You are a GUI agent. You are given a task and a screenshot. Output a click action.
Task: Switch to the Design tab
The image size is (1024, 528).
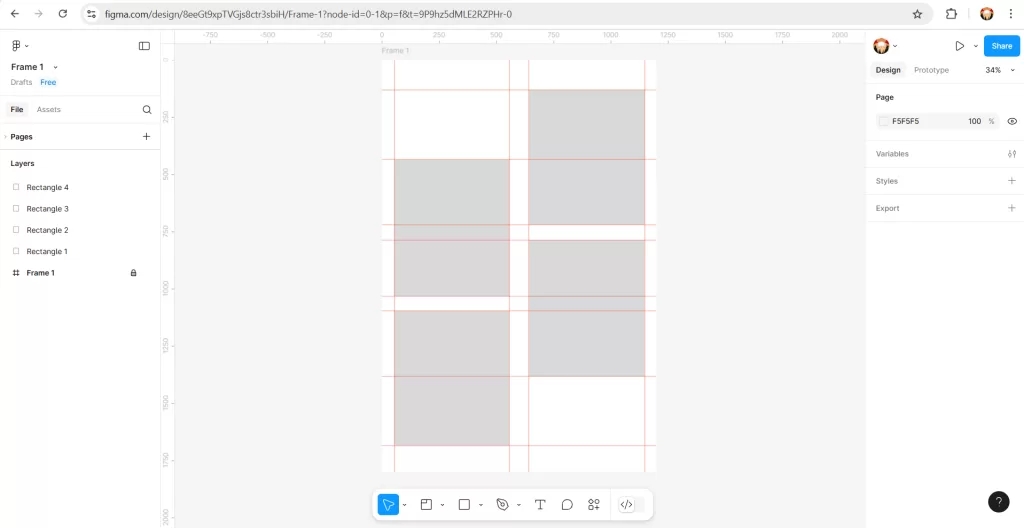[888, 70]
